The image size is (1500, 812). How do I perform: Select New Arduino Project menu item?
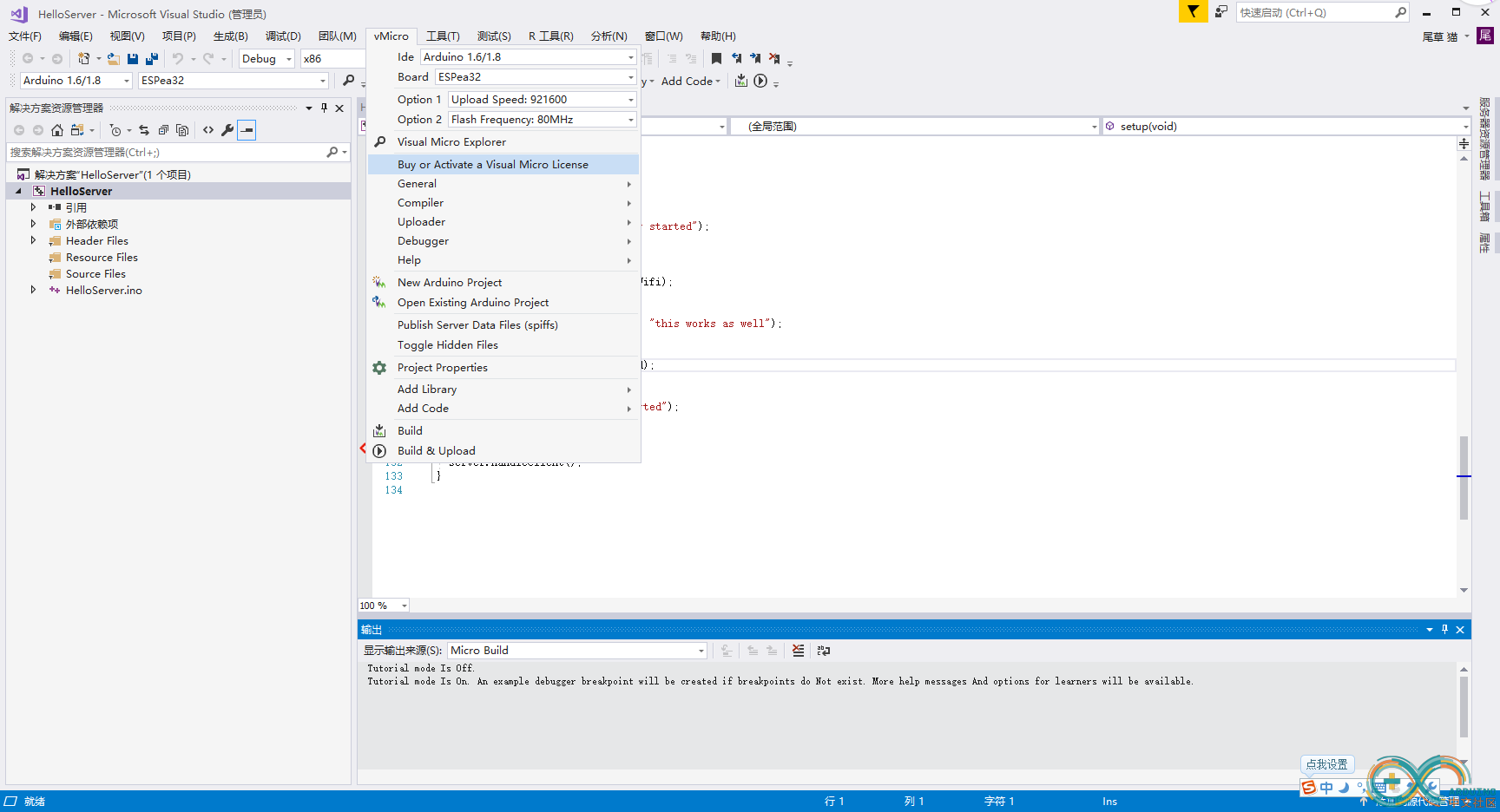point(503,283)
